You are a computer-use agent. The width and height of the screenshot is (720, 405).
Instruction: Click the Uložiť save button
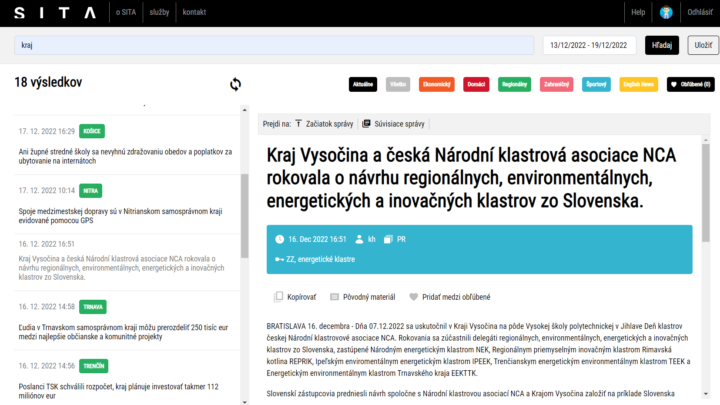coord(703,45)
